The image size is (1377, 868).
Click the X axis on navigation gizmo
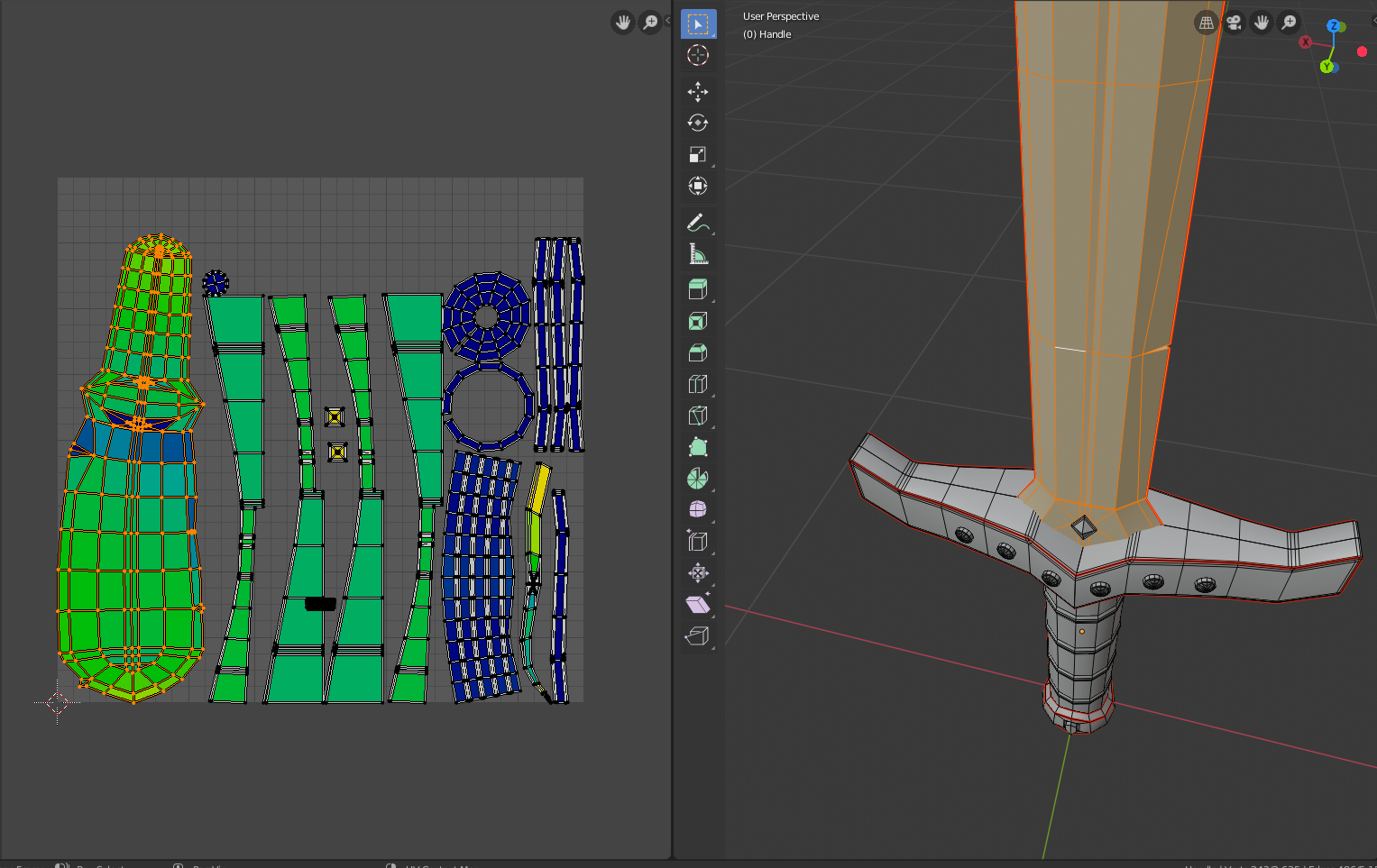[1305, 42]
